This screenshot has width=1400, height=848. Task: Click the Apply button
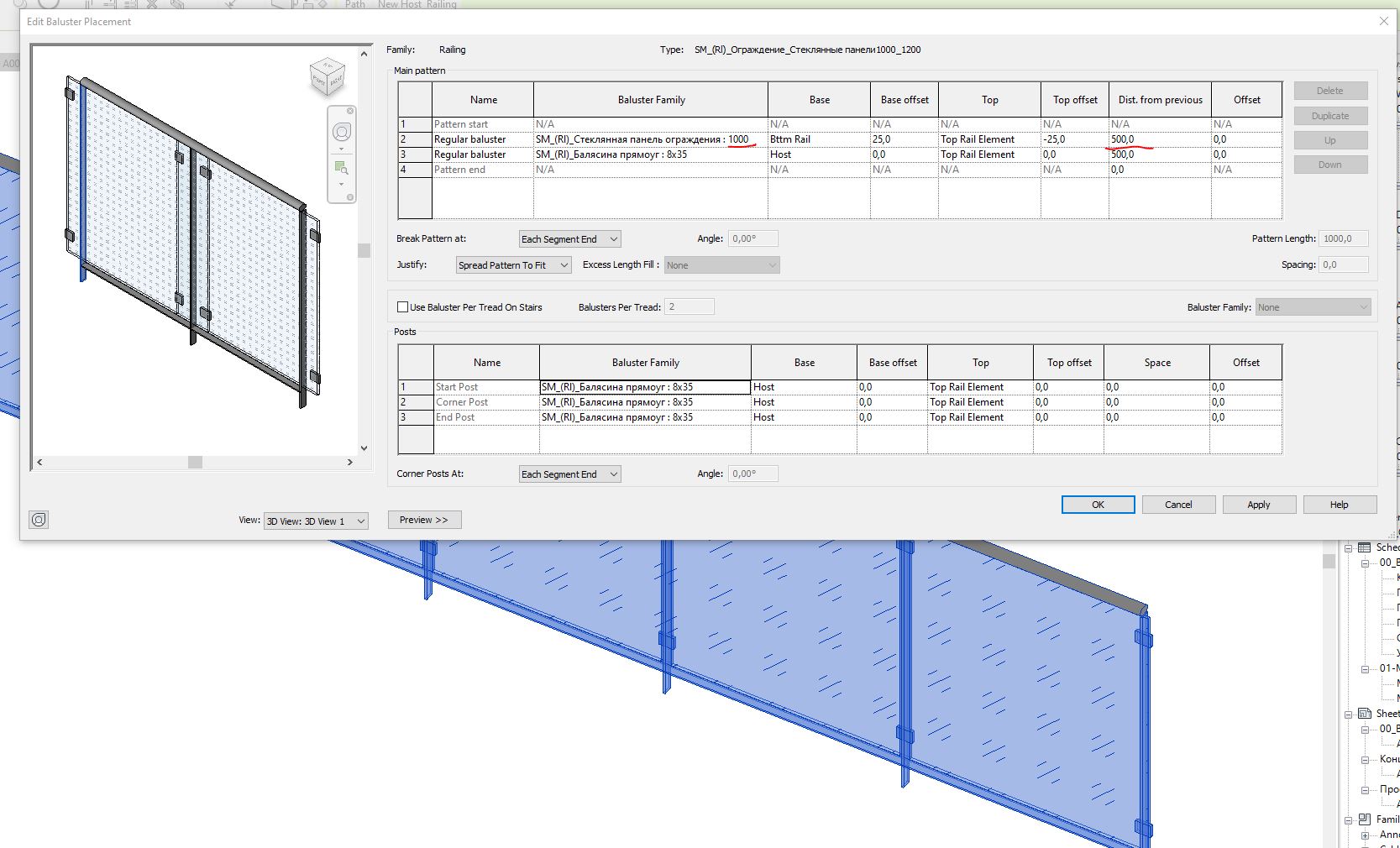[x=1259, y=505]
